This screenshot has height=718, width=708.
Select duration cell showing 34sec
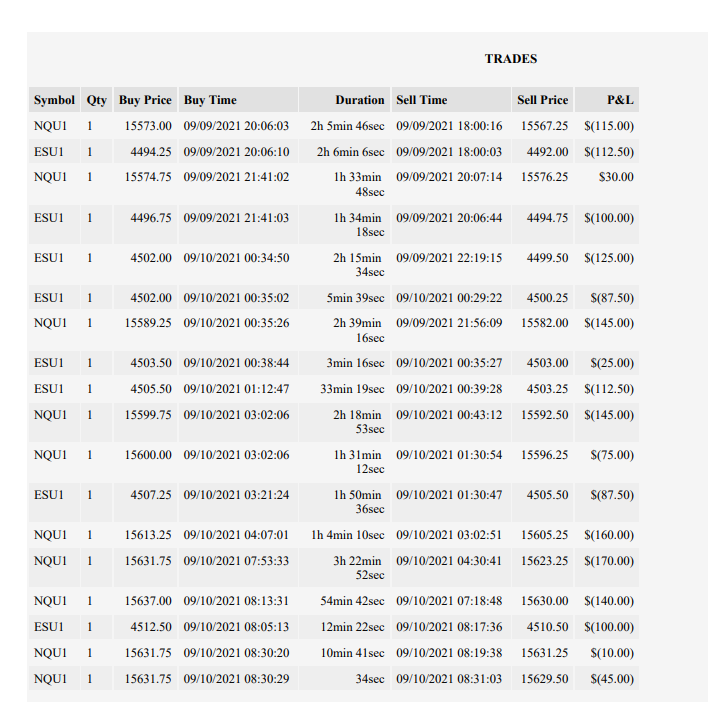tap(344, 679)
